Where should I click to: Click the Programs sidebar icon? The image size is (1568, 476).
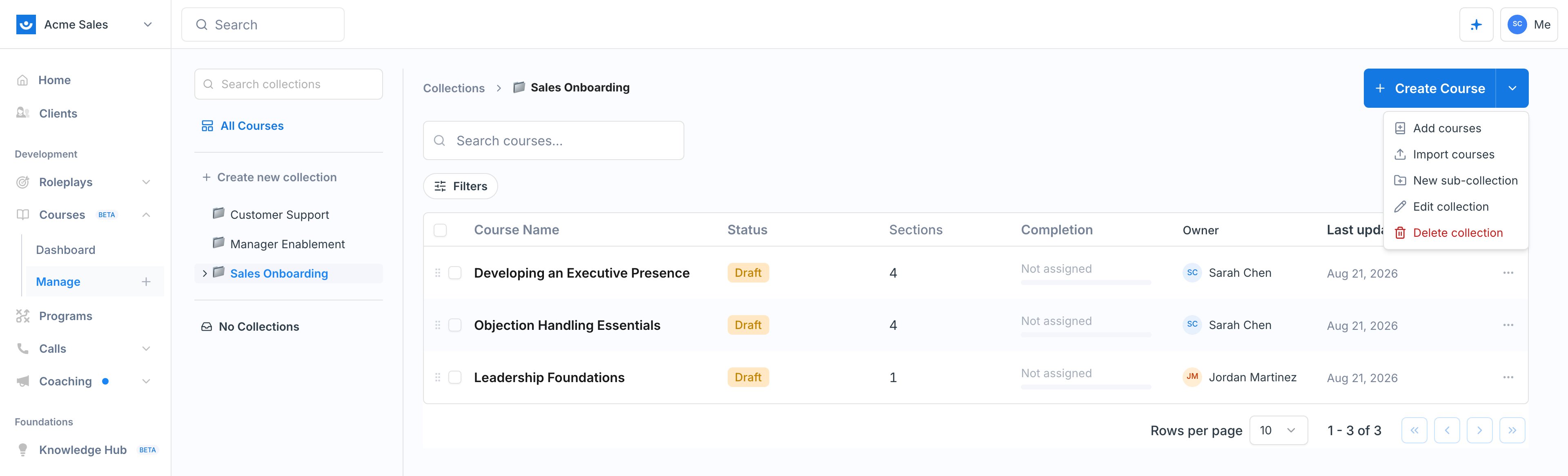click(x=22, y=316)
